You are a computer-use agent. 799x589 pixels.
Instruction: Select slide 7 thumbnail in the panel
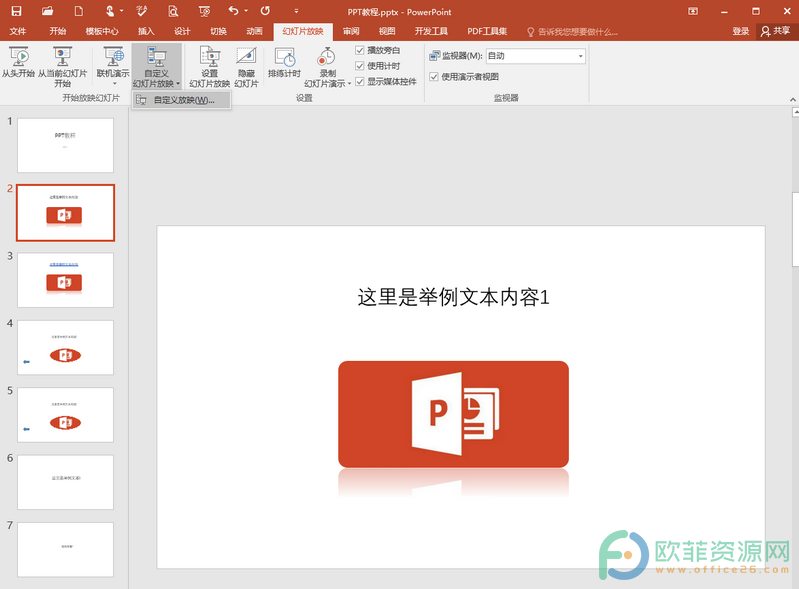pyautogui.click(x=65, y=549)
